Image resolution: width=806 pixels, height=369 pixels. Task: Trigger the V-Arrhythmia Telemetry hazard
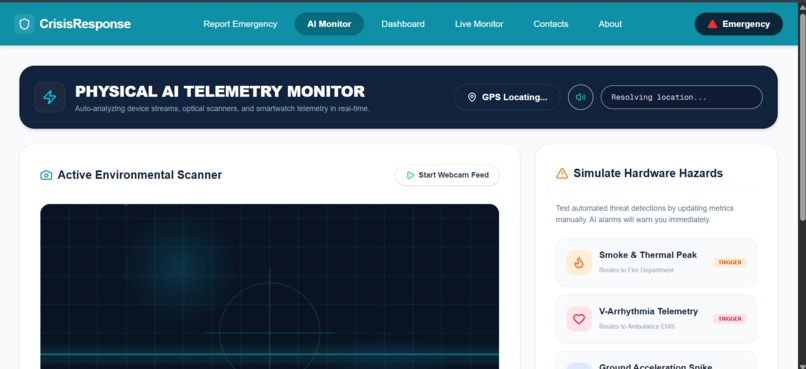[729, 319]
